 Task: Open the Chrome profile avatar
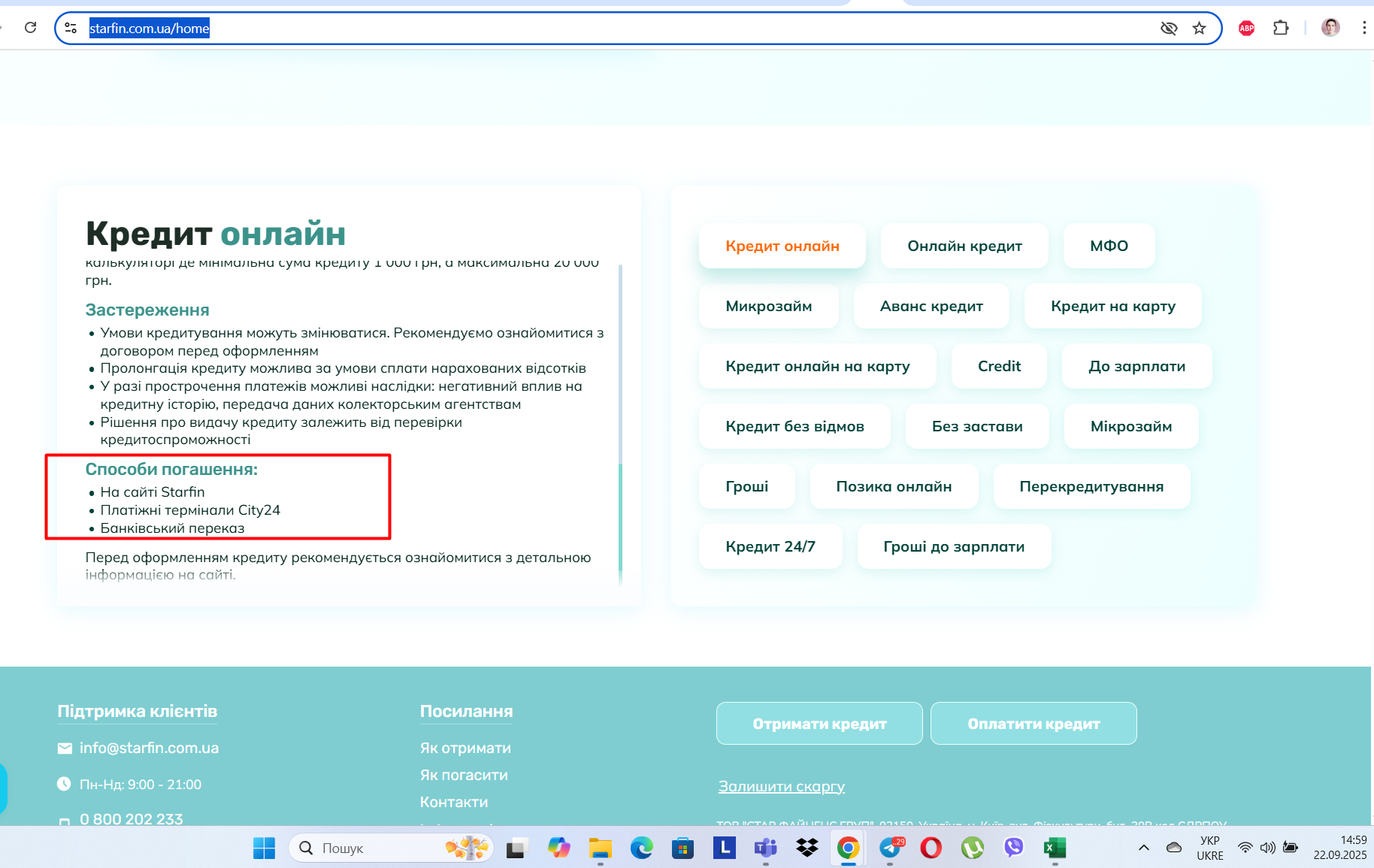(1330, 28)
